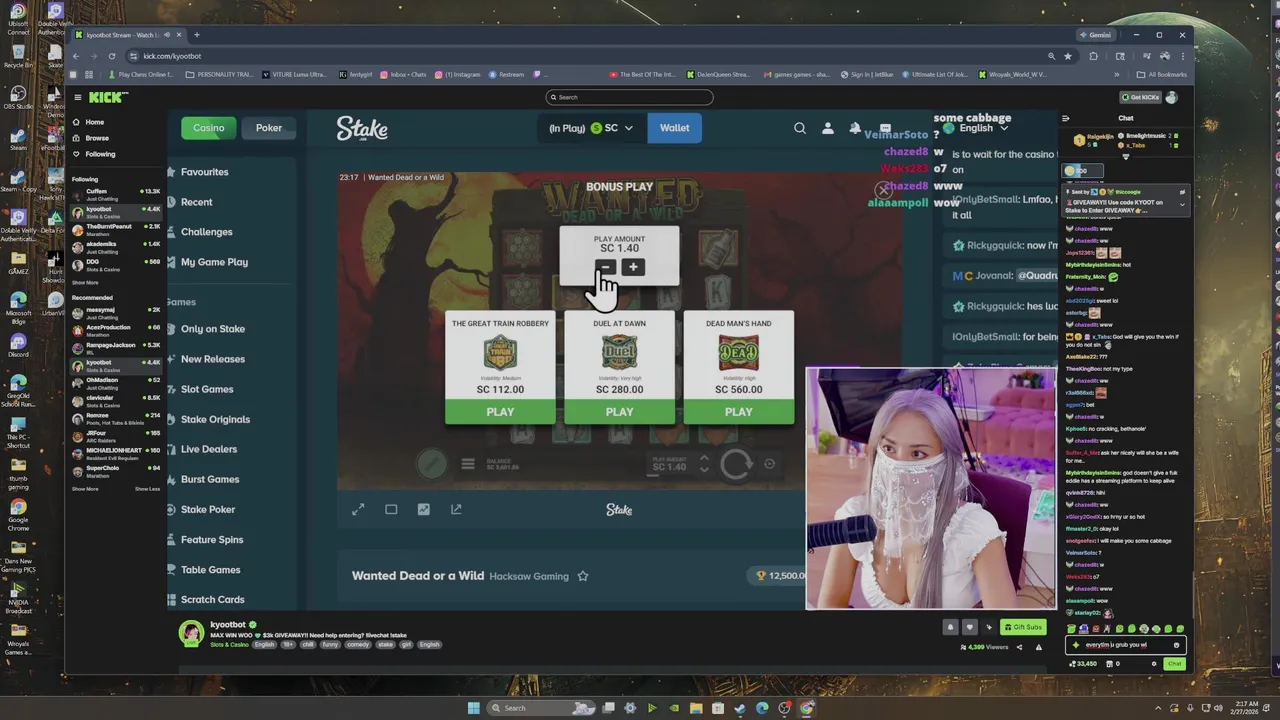Open the Stake user profile icon
Screen dimensions: 1280x720
[x=827, y=128]
